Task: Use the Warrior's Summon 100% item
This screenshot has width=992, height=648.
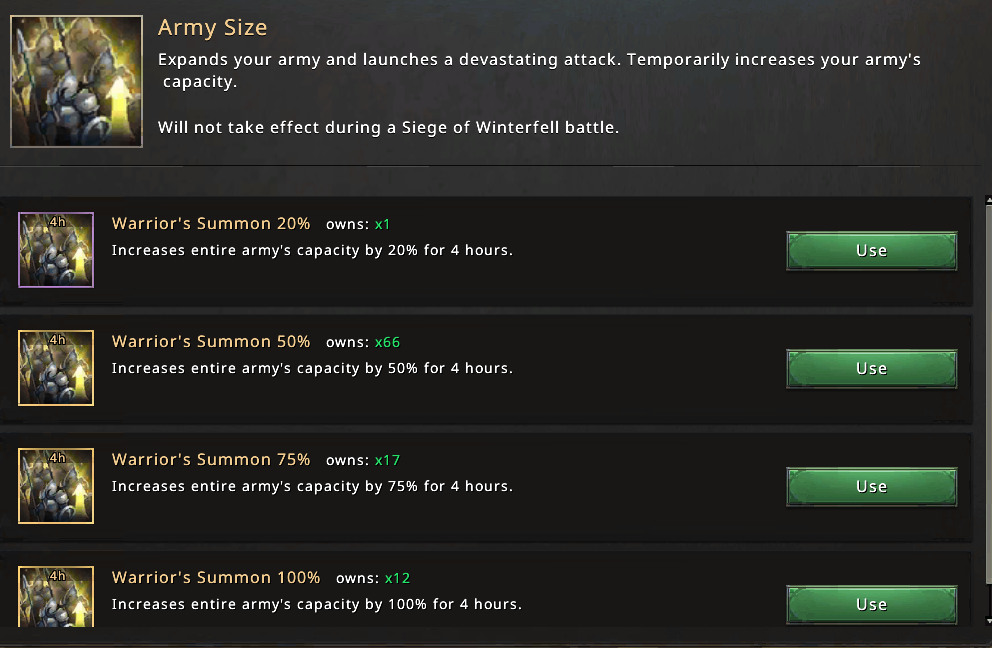Action: [x=871, y=605]
